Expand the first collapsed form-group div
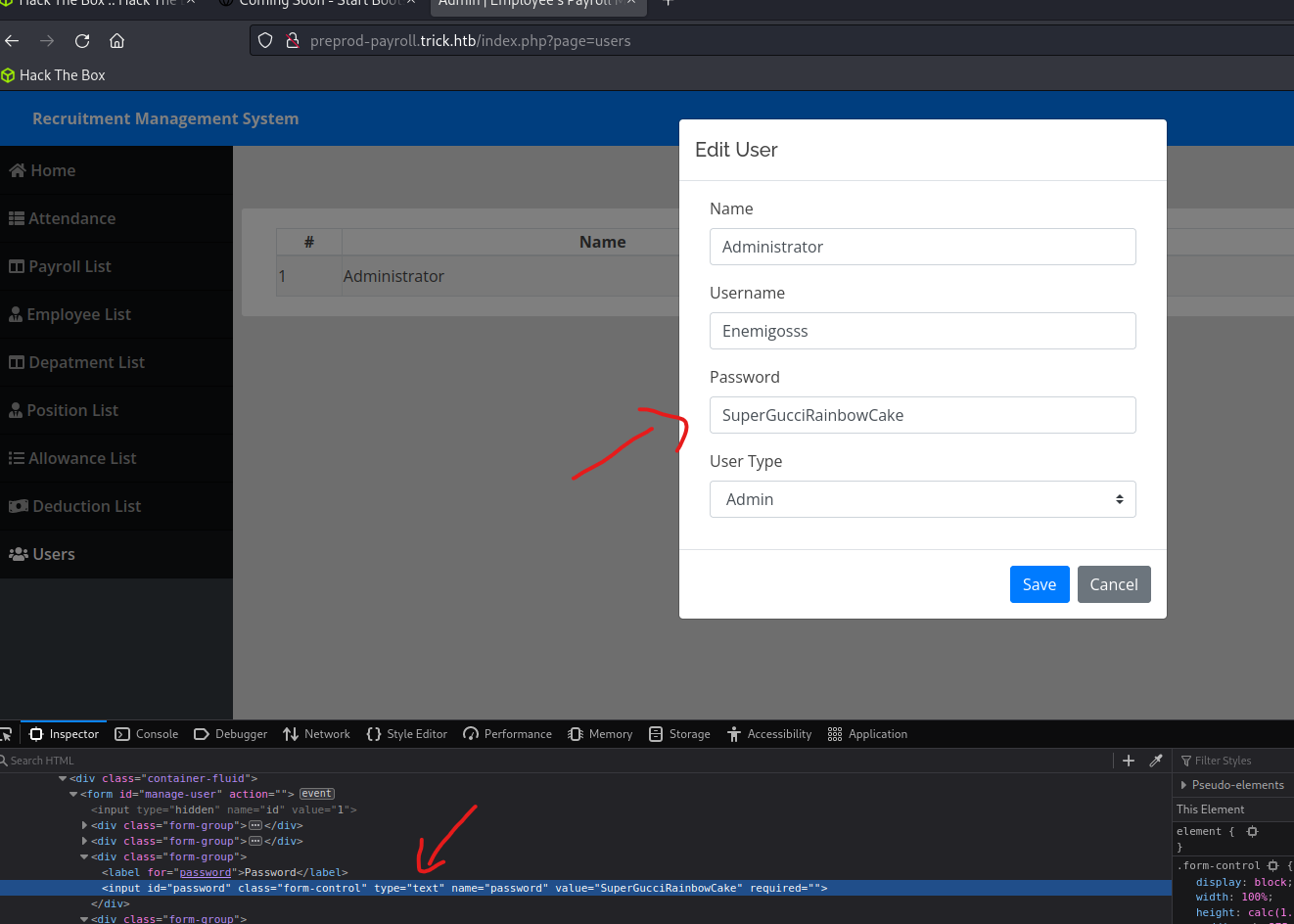Image resolution: width=1294 pixels, height=924 pixels. coord(84,826)
